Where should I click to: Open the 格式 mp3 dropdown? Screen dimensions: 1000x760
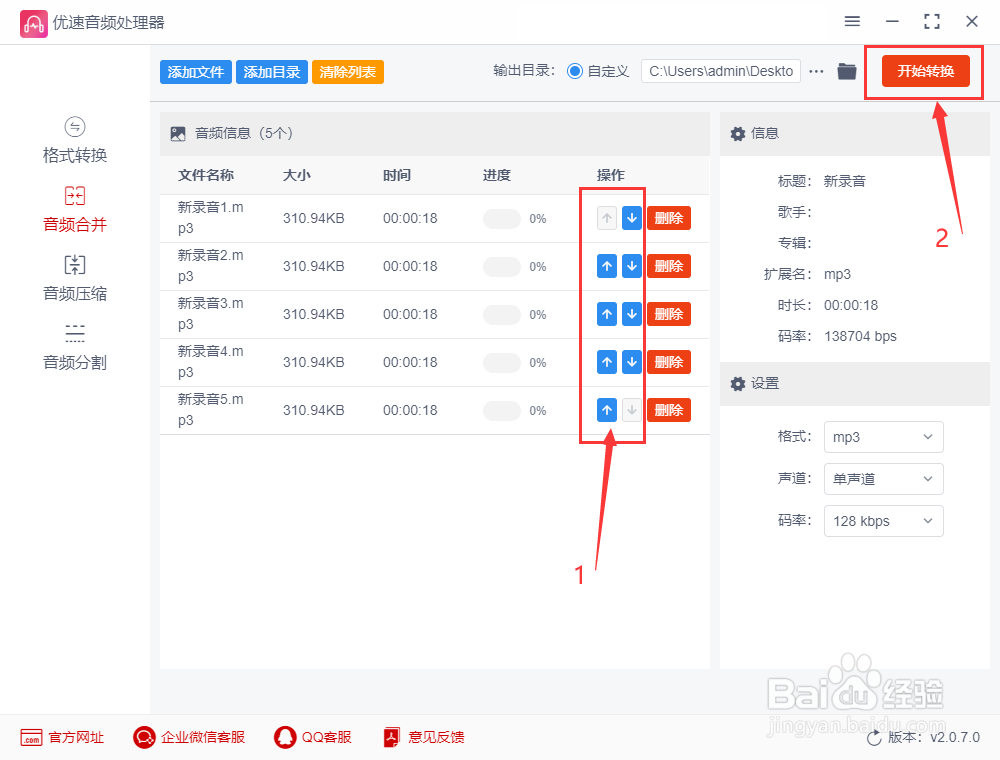pyautogui.click(x=883, y=437)
